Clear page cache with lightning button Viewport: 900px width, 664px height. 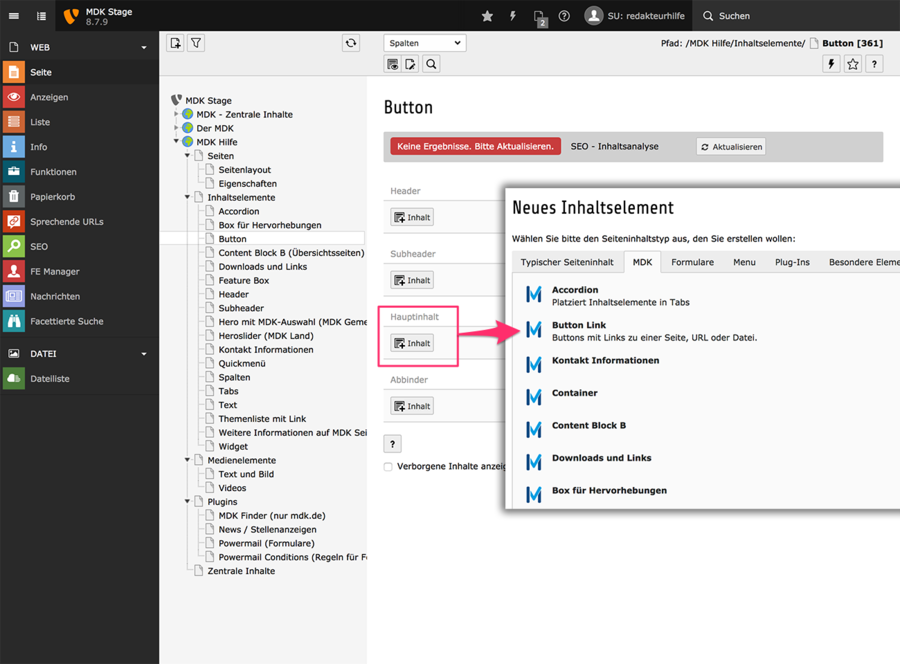point(831,64)
